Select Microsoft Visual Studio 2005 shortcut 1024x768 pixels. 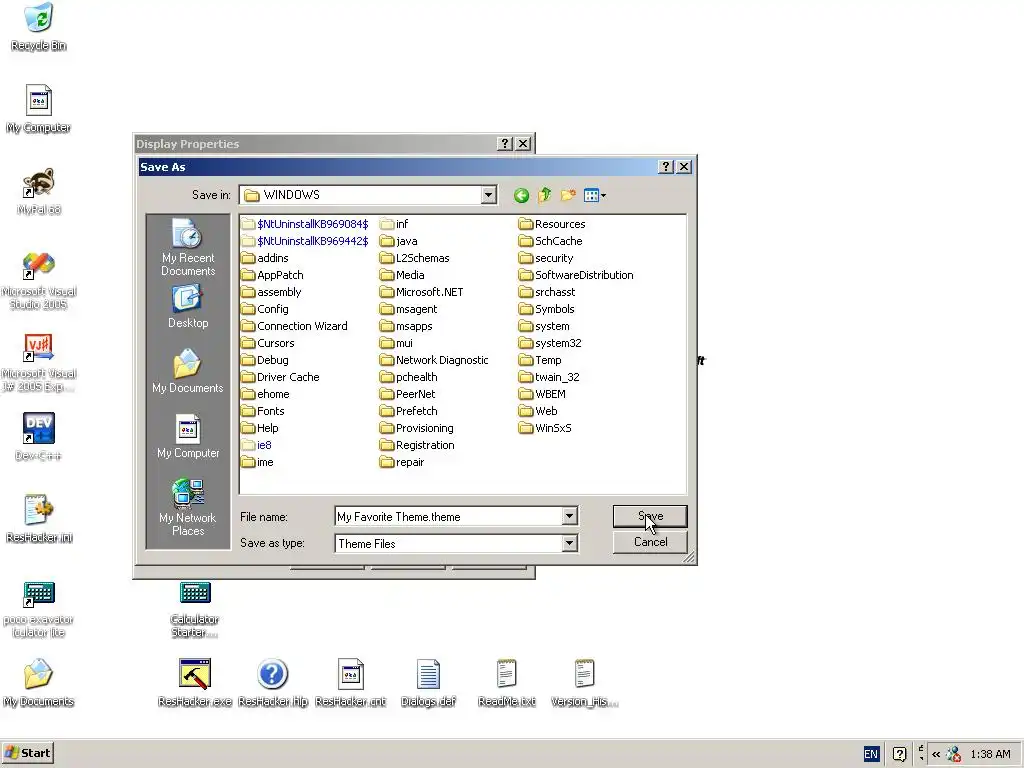pos(39,281)
